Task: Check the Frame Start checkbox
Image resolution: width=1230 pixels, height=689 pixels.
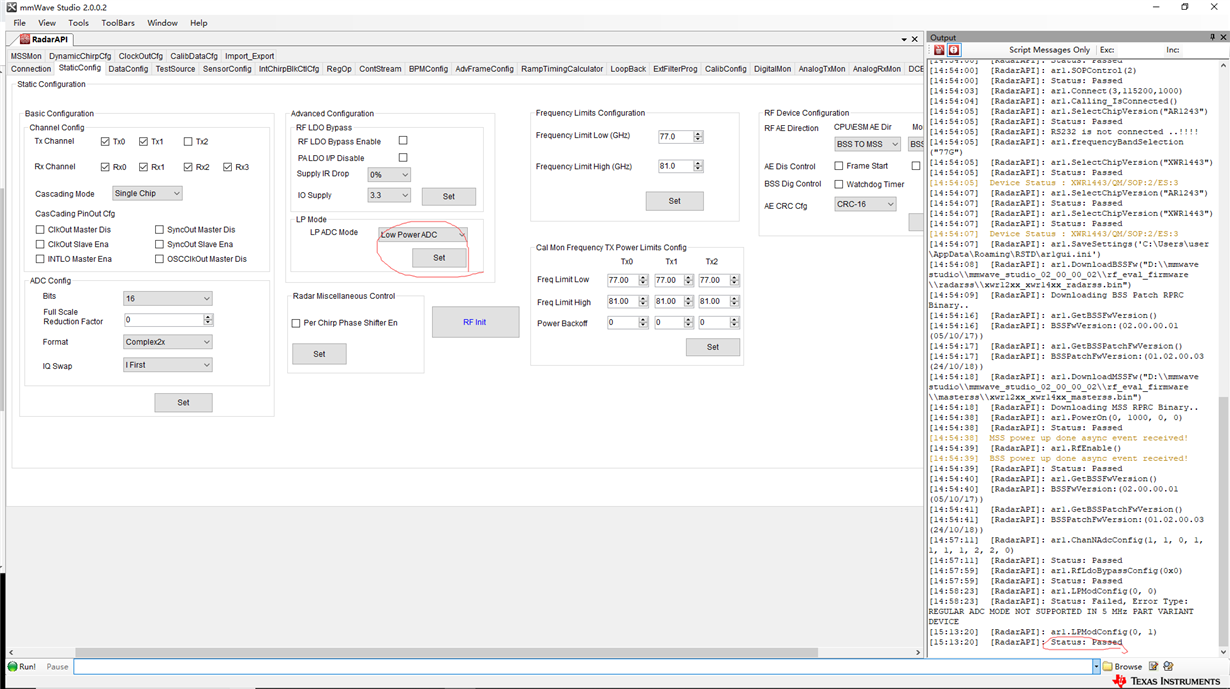Action: 839,166
